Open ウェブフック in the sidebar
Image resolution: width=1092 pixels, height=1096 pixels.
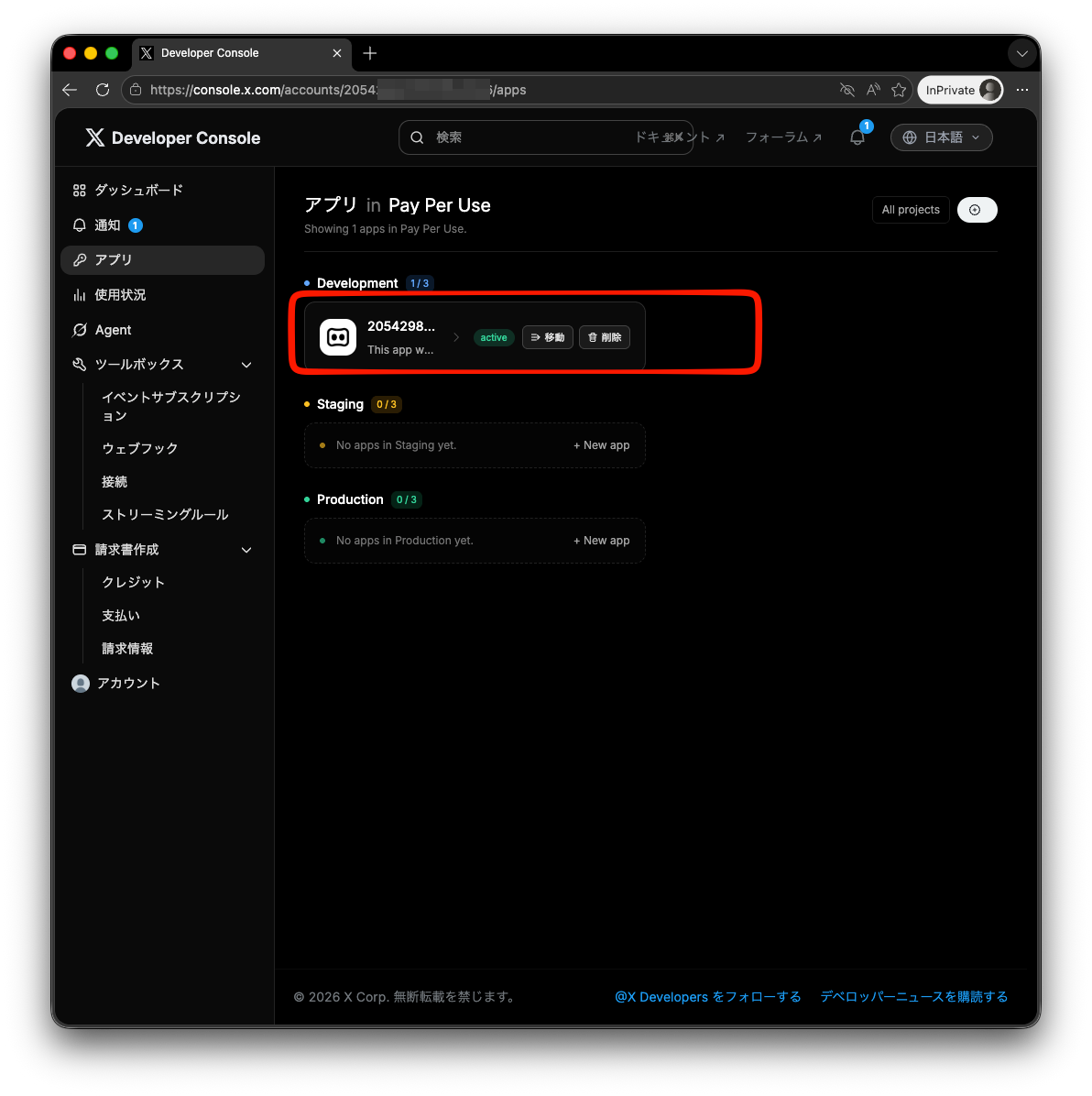pyautogui.click(x=140, y=448)
